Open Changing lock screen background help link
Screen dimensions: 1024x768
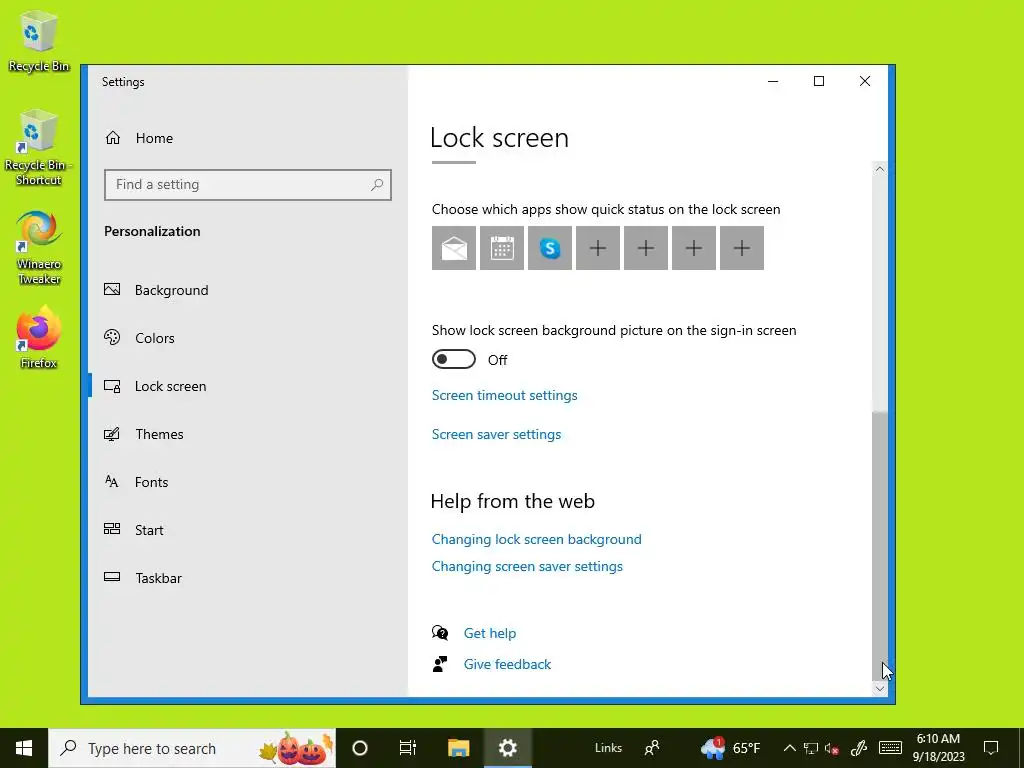536,539
